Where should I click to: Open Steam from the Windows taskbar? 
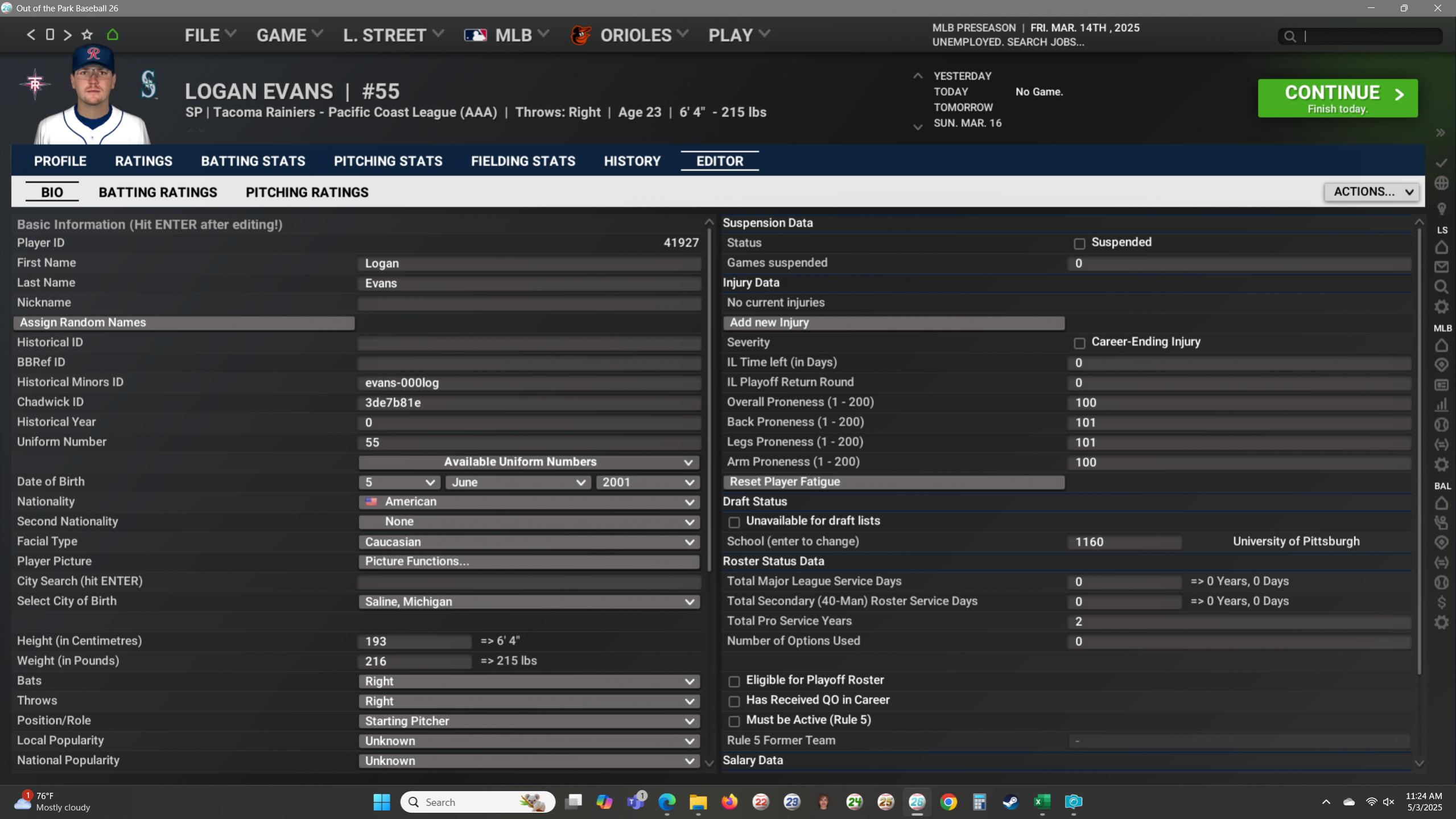click(1010, 802)
